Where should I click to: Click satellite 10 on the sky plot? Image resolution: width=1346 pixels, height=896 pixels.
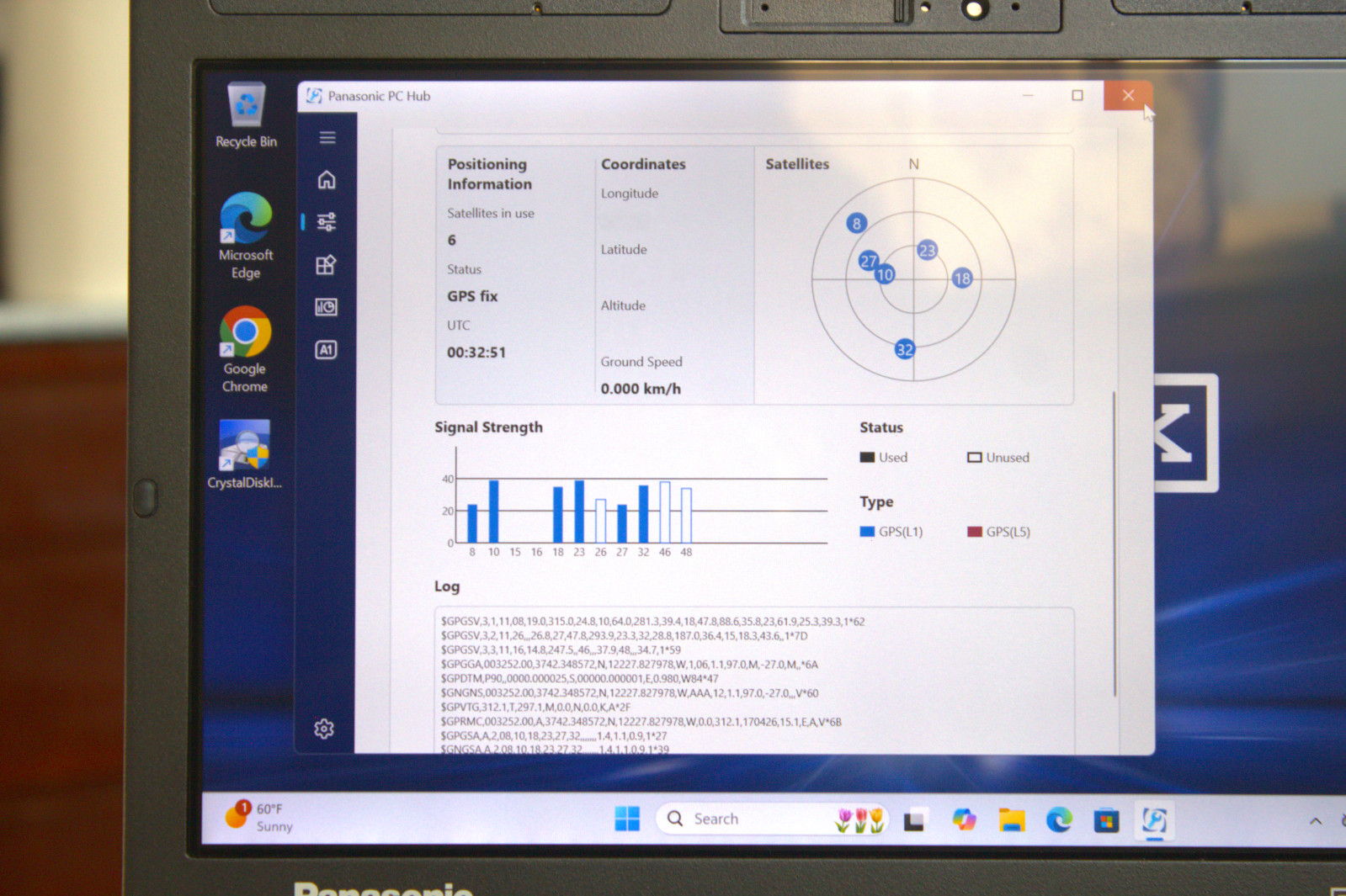point(885,274)
